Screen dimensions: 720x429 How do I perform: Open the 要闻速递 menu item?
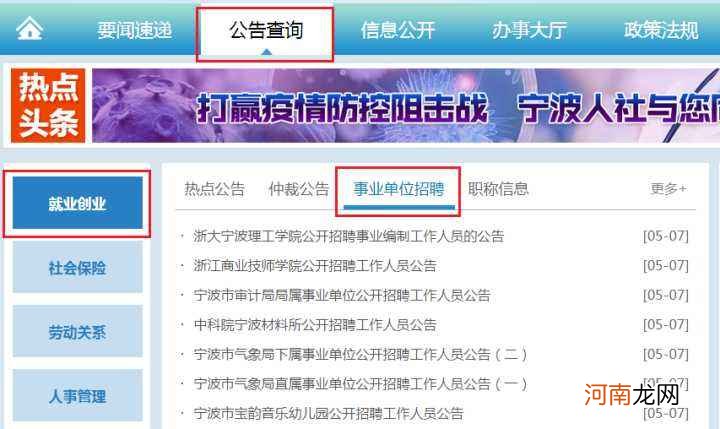click(x=135, y=30)
